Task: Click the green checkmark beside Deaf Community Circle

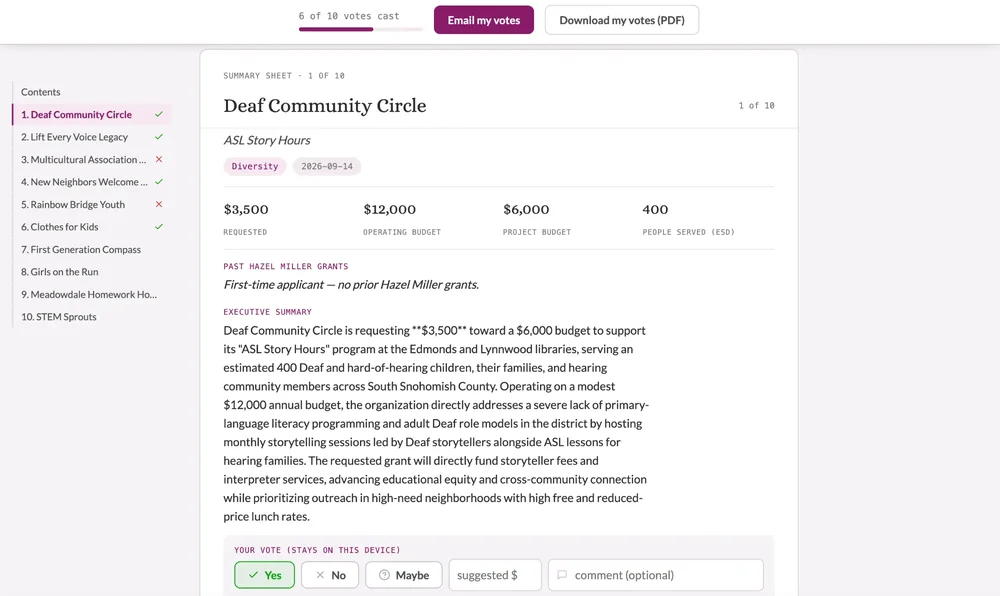Action: pos(159,114)
